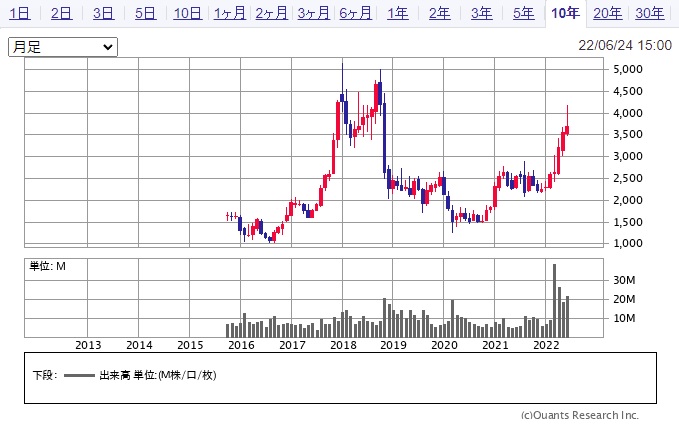Open the 1ヶ月 chart range
The height and width of the screenshot is (425, 679).
point(230,13)
